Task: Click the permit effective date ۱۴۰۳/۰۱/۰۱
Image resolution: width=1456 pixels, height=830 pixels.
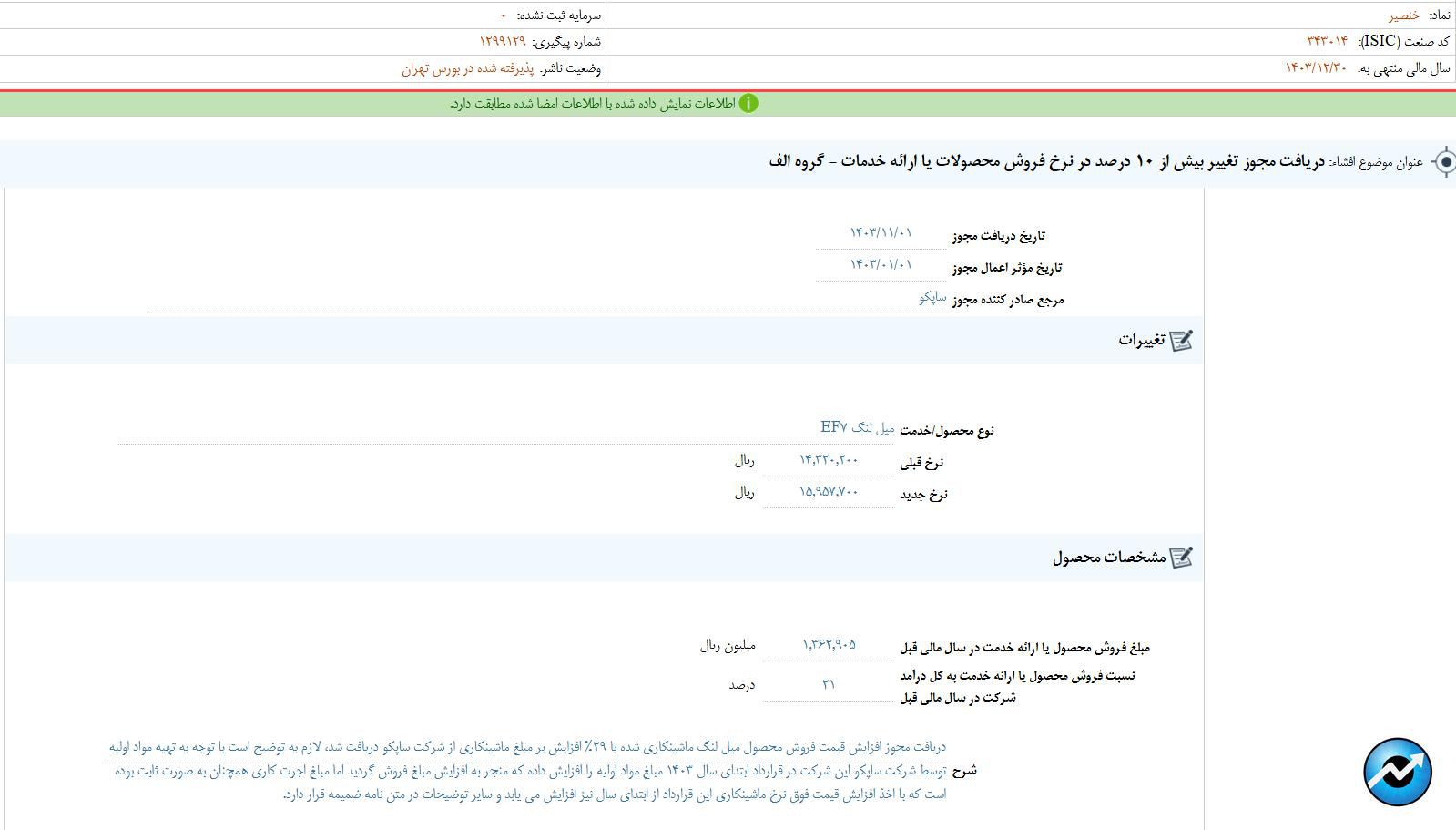Action: [881, 264]
